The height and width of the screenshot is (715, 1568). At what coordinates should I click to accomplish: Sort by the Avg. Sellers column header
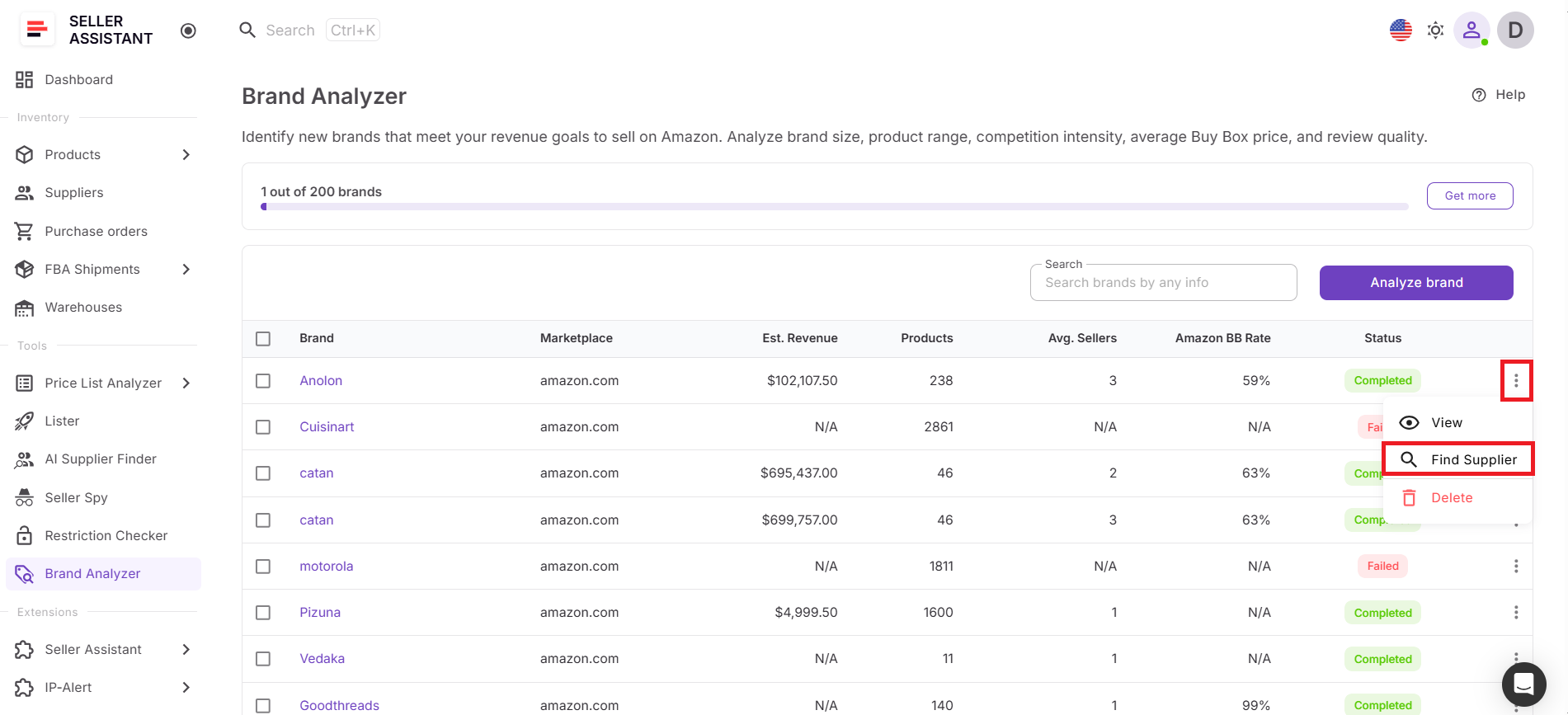coord(1082,339)
